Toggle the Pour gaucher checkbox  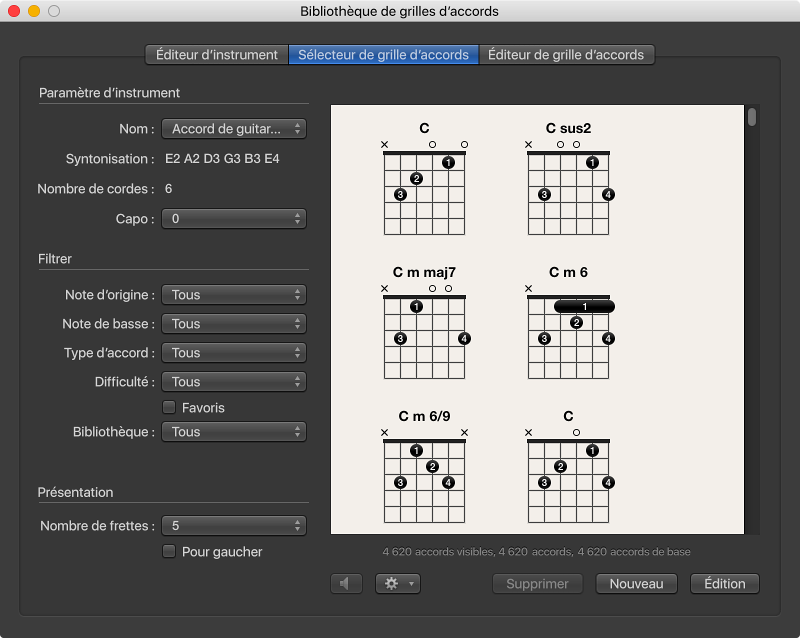pos(169,551)
